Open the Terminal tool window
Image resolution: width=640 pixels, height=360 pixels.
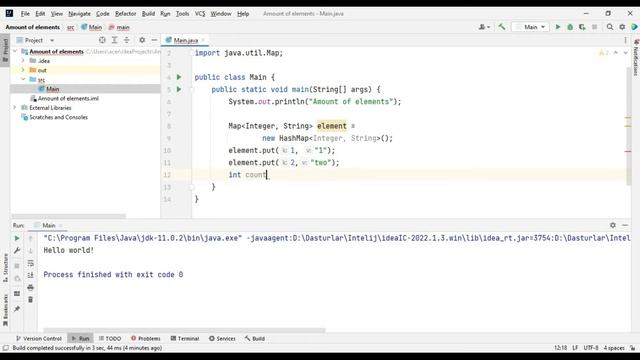(x=184, y=338)
